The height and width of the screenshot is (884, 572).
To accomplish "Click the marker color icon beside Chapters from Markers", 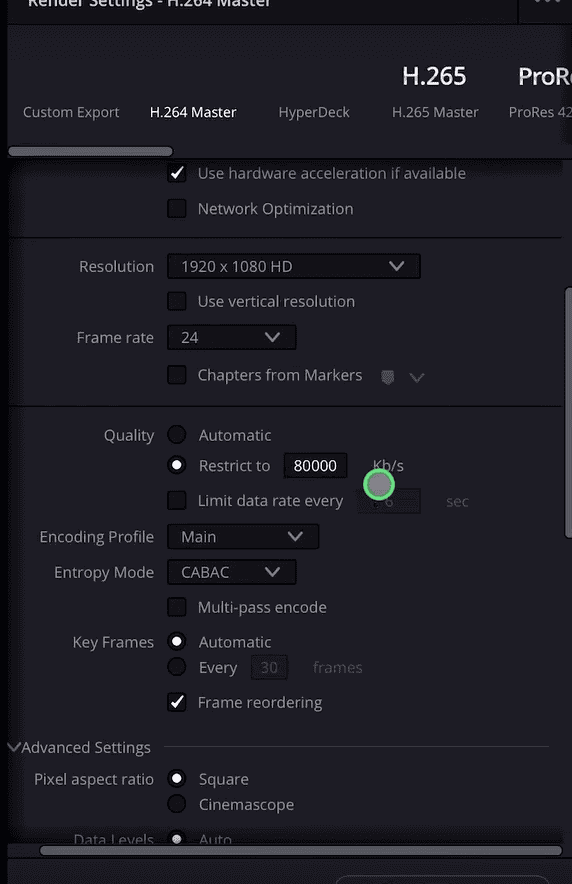I will pos(388,377).
